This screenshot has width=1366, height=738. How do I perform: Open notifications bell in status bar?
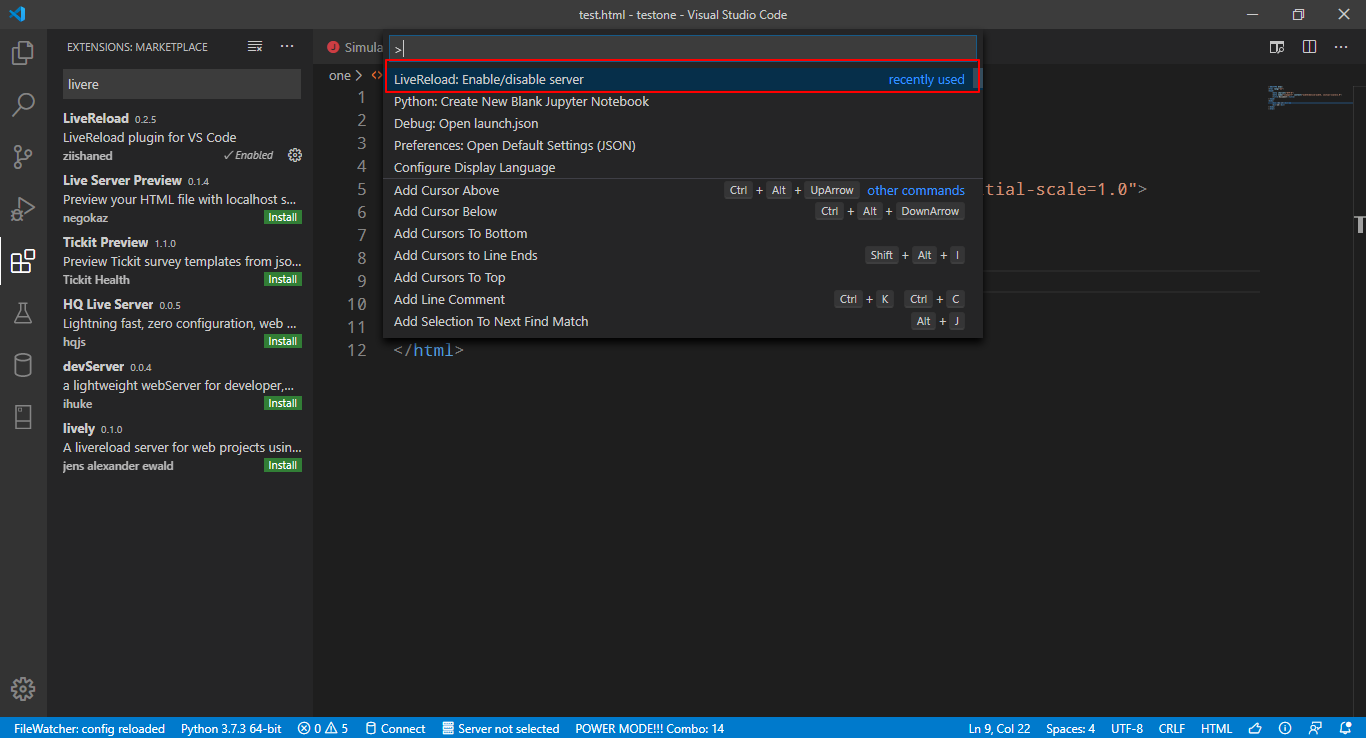click(1344, 728)
